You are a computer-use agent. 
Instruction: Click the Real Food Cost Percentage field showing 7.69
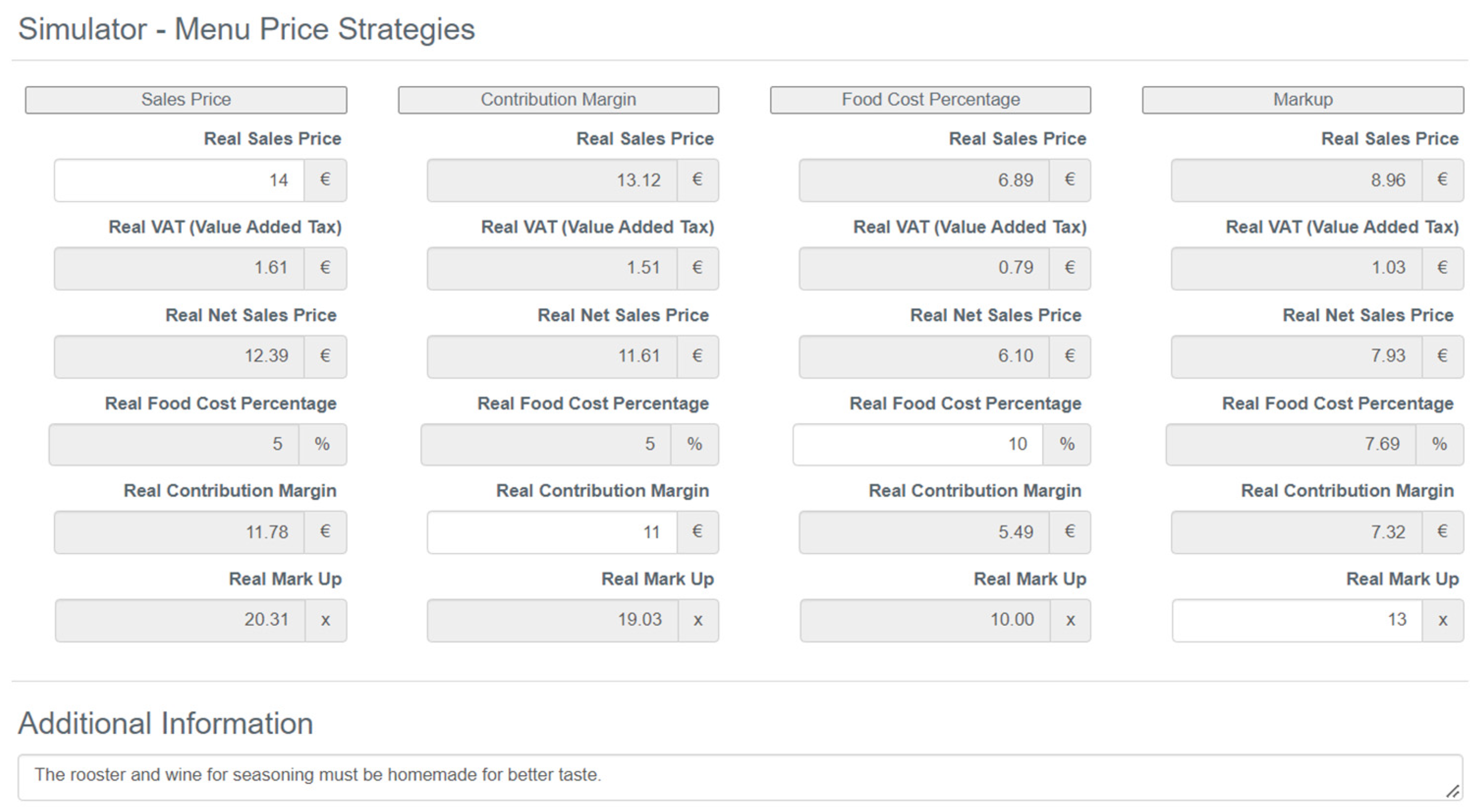coord(1291,445)
